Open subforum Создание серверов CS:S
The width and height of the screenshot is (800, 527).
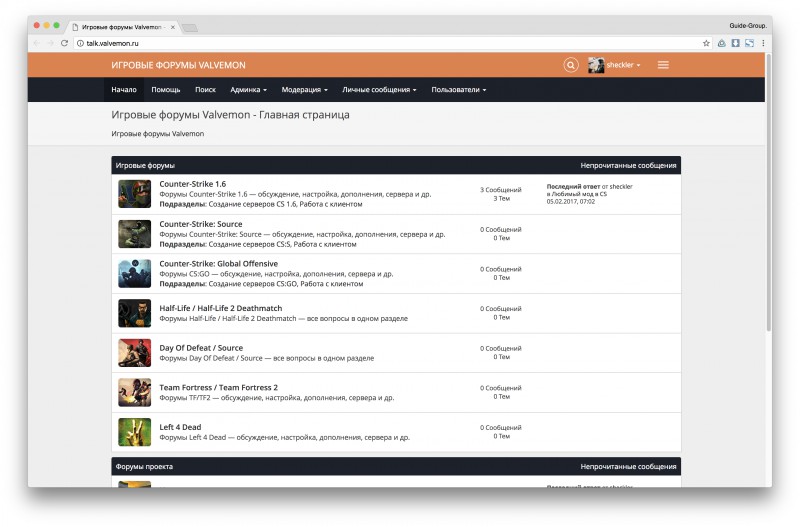coord(249,244)
